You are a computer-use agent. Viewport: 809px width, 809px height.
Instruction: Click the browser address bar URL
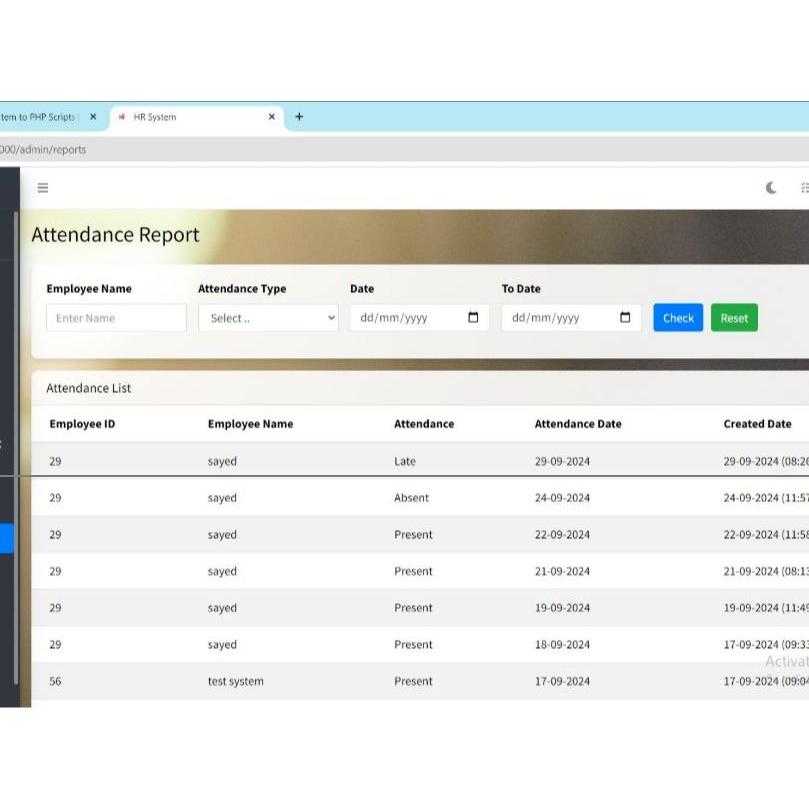43,150
